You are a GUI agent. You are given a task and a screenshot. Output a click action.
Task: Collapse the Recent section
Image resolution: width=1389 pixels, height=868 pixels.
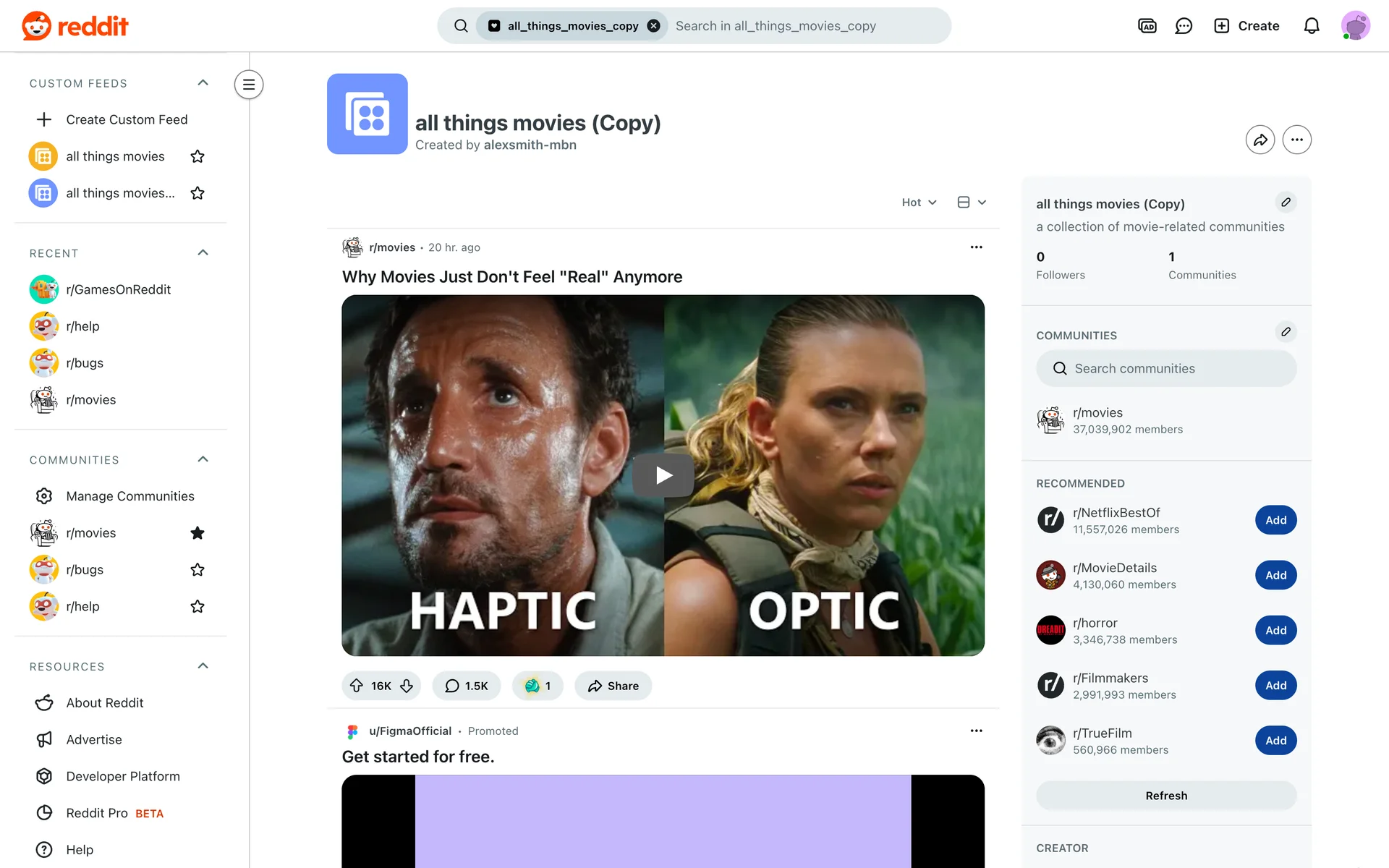point(203,252)
